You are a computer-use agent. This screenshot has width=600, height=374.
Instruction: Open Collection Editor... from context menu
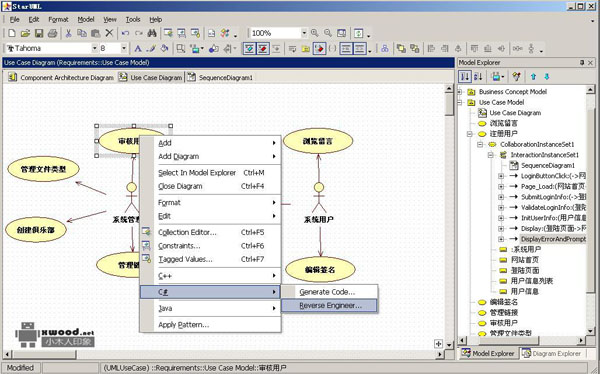[210, 232]
